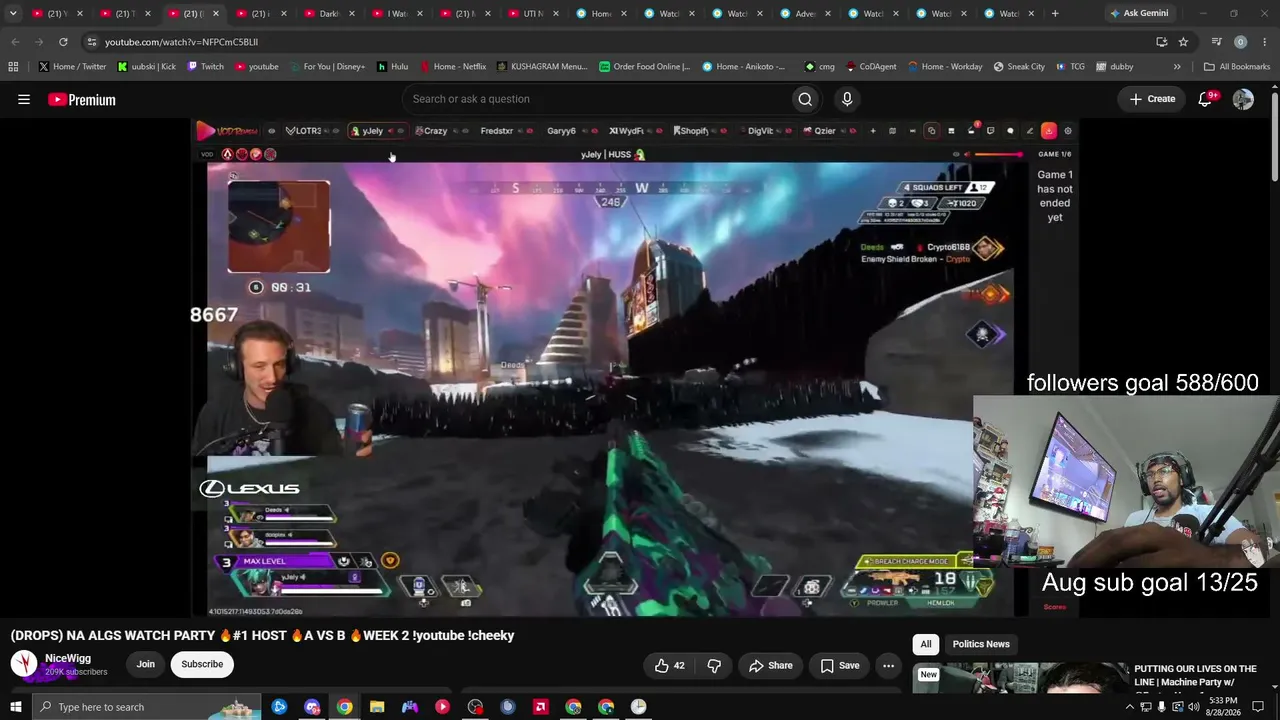Open the Hulu bookmark
The image size is (1280, 720).
[392, 67]
